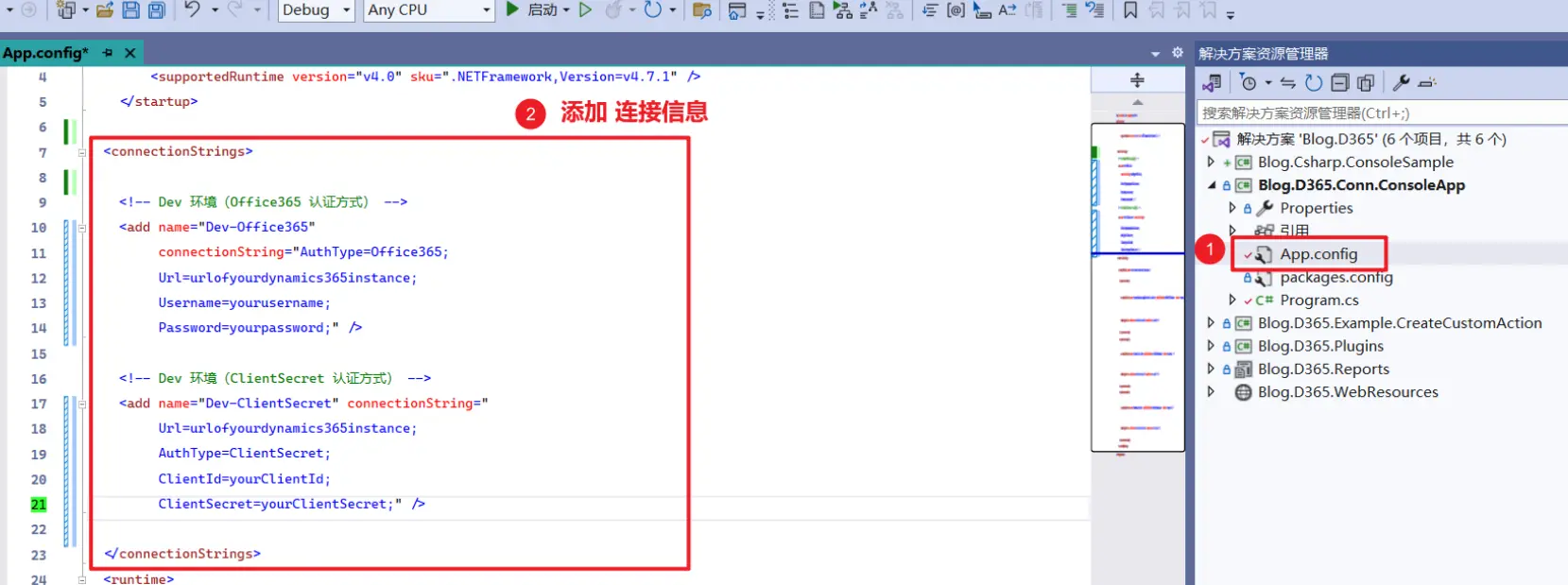
Task: Click the scrollbar up arrow
Action: (x=1138, y=102)
